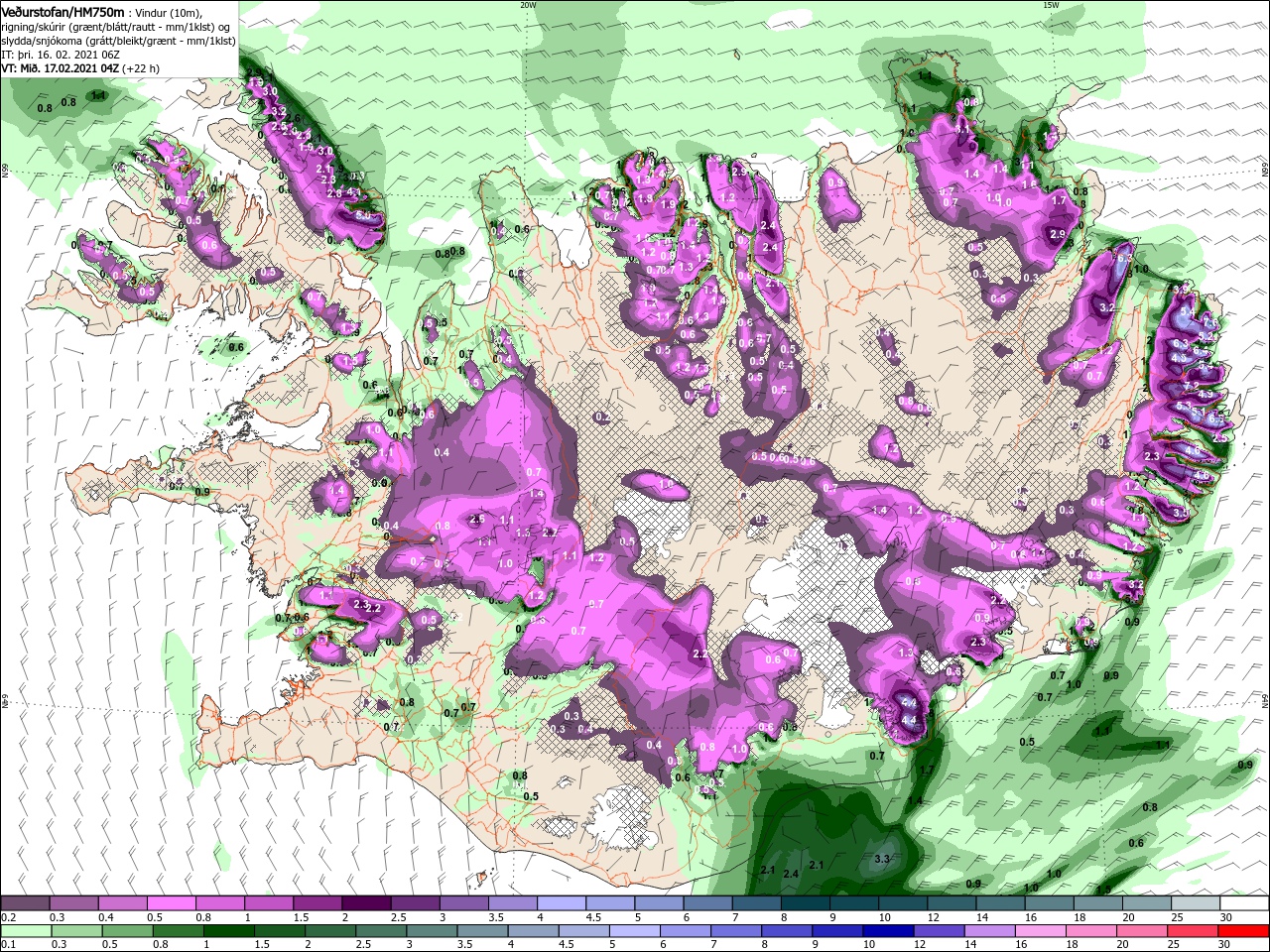
Task: Select the dark teal snow legend swatch between 9 and 10
Action: coord(854,903)
